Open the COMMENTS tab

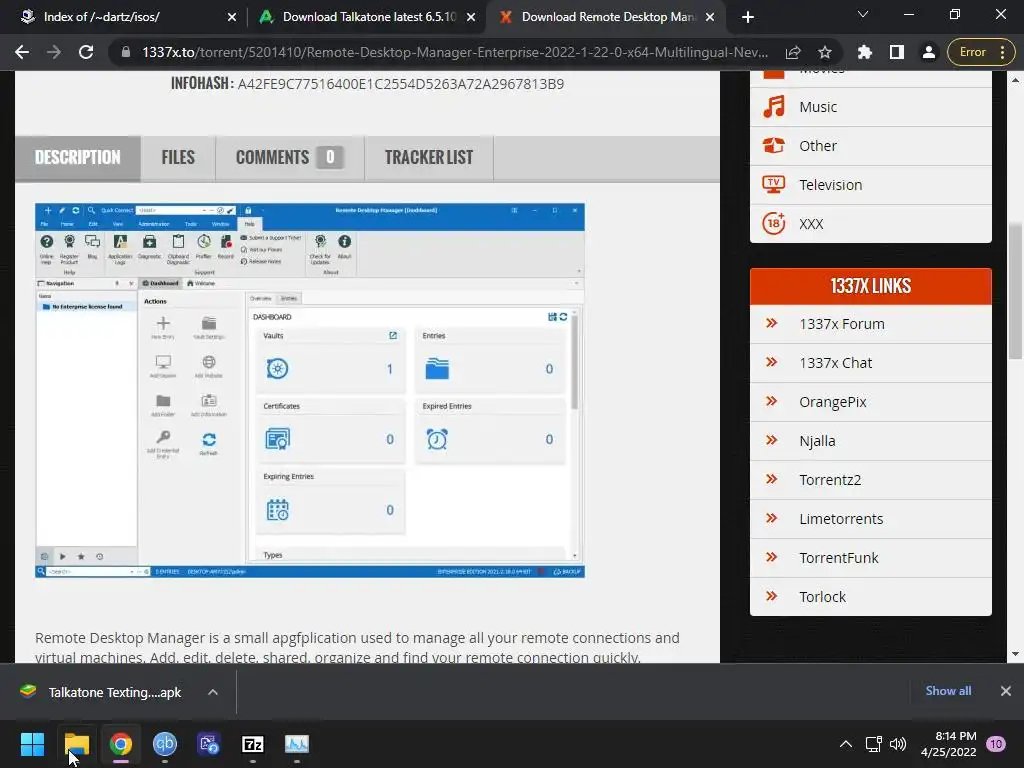coord(289,157)
